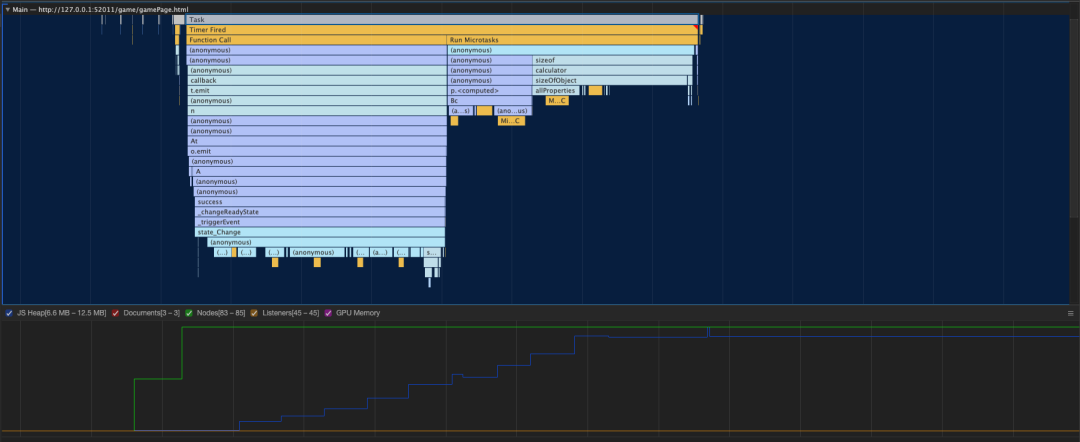The width and height of the screenshot is (1080, 442).
Task: Uncheck the Documents counter checkbox
Action: click(116, 313)
